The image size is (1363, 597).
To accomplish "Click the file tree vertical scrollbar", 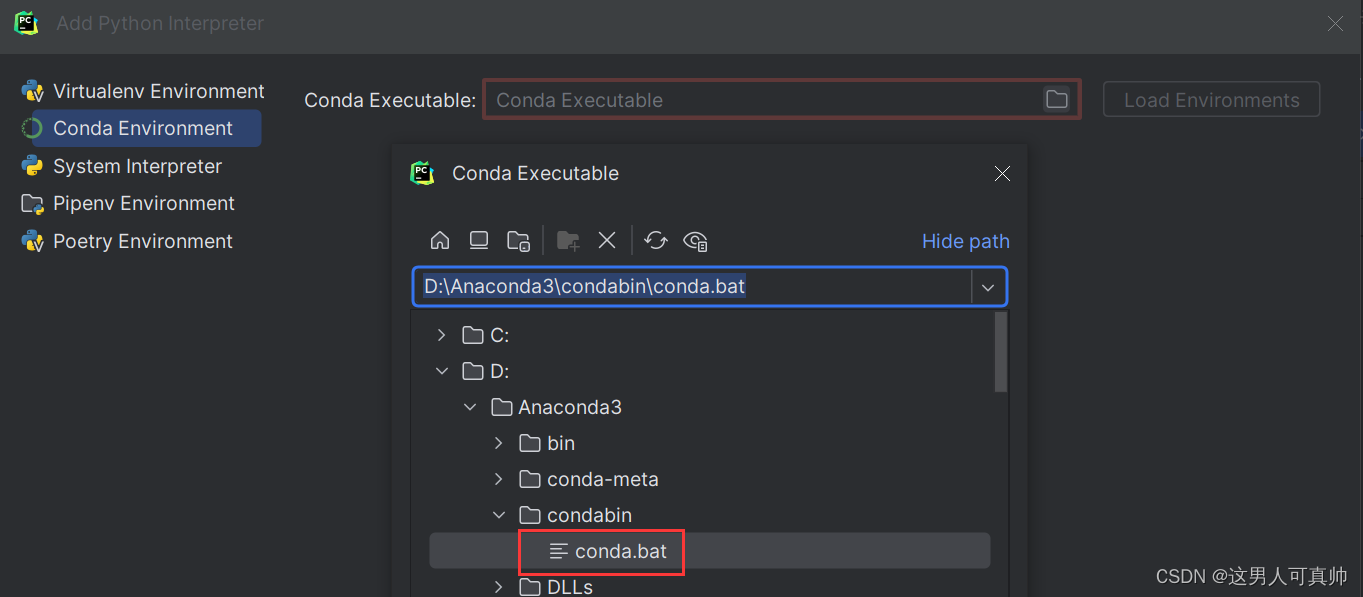I will pyautogui.click(x=1000, y=351).
